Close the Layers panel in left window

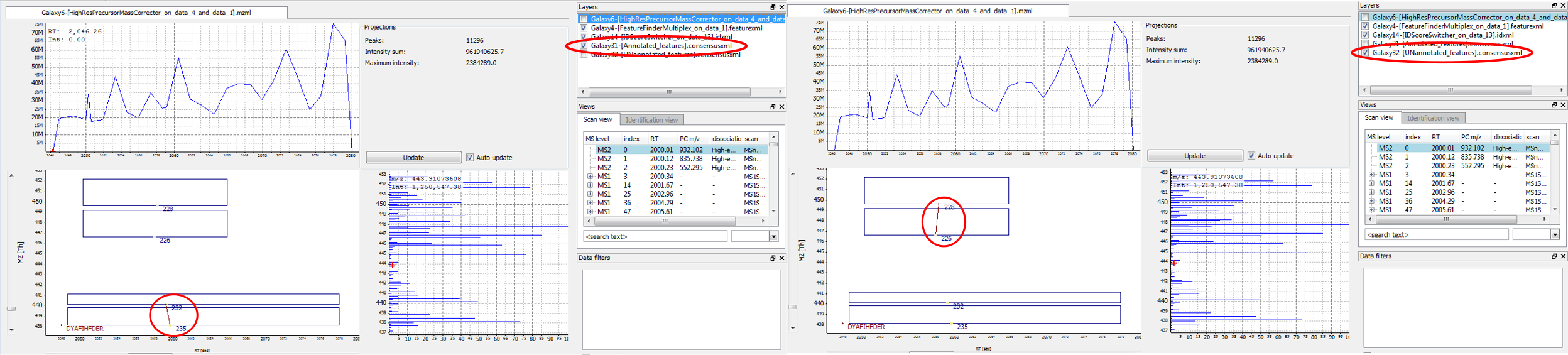pyautogui.click(x=781, y=7)
